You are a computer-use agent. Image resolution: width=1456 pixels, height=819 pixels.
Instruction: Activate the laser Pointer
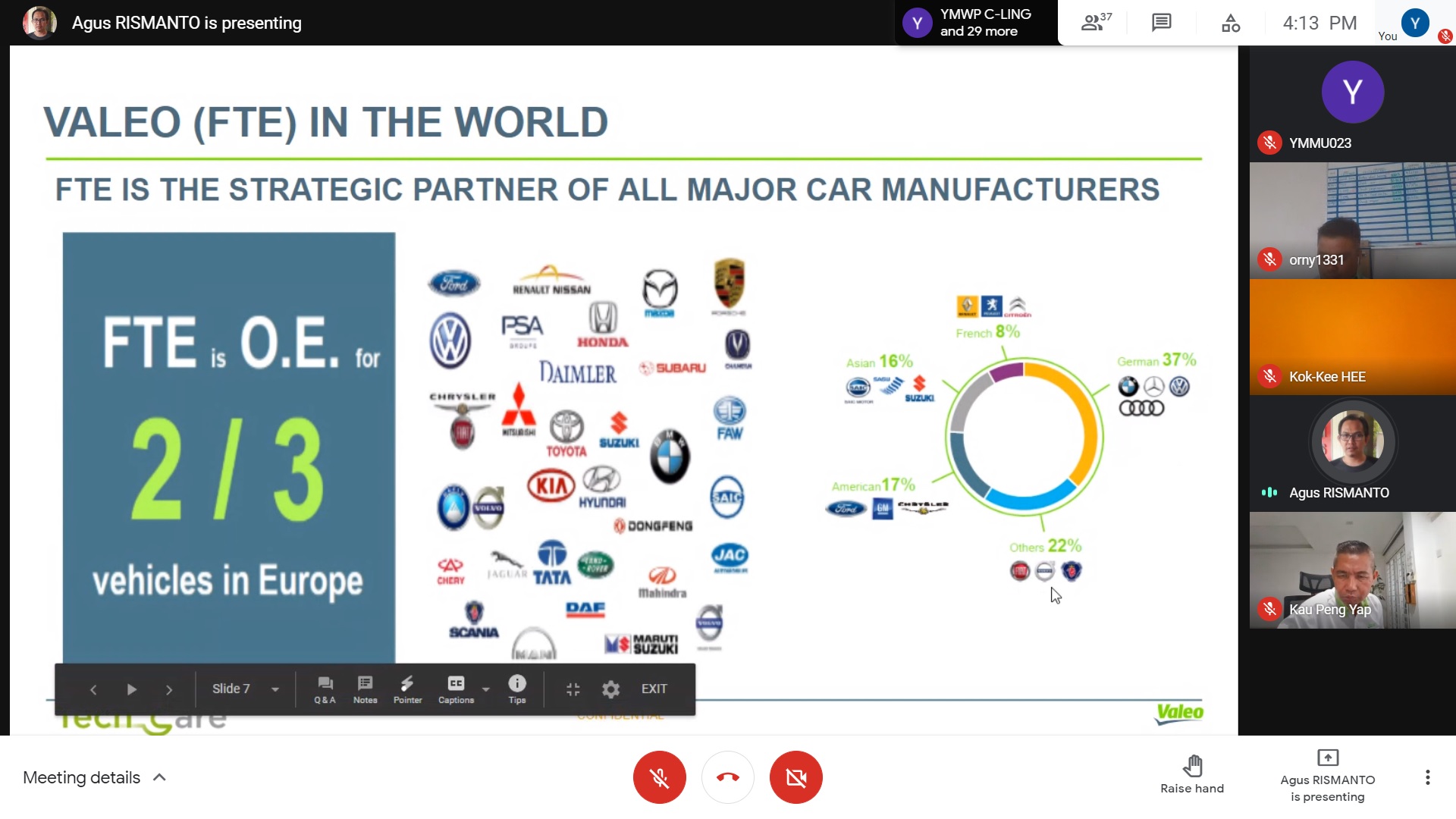coord(407,689)
